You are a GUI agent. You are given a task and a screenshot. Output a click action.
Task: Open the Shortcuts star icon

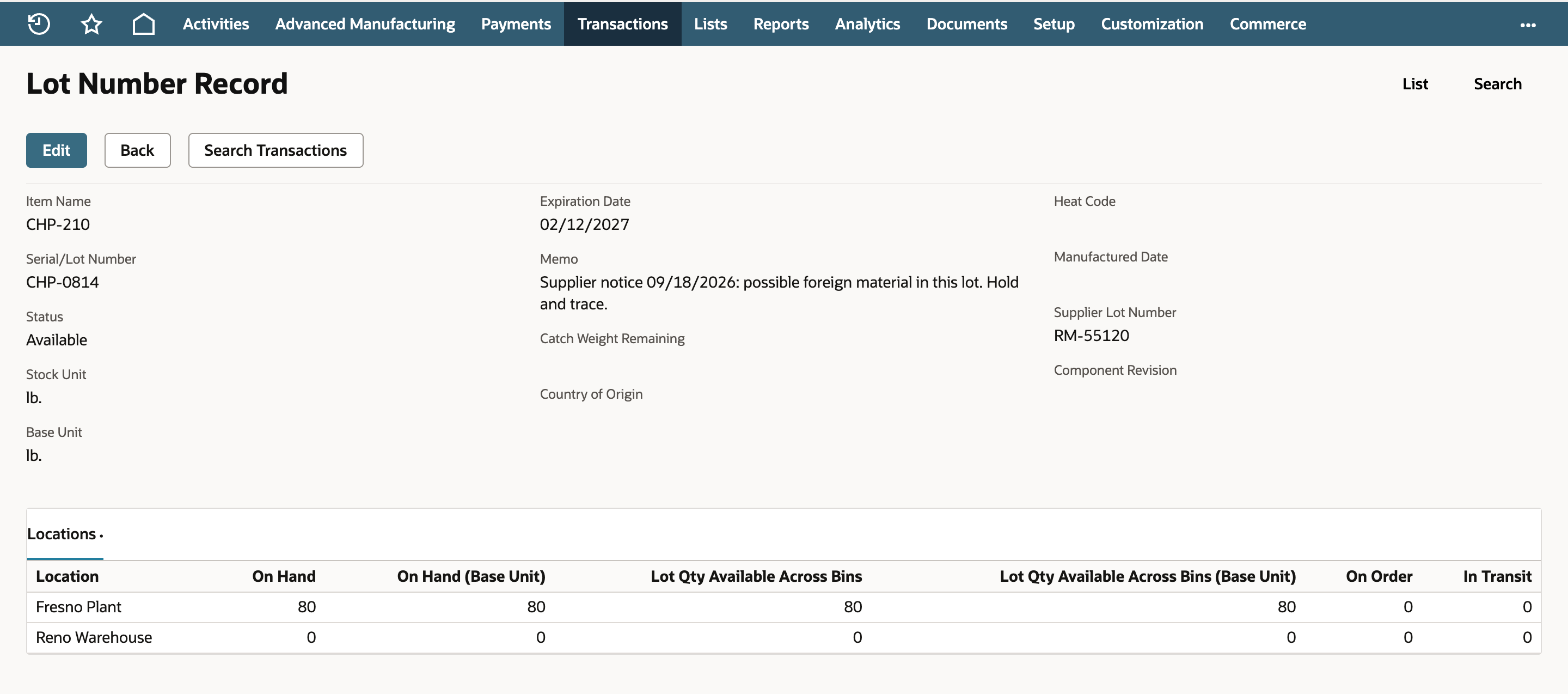[91, 24]
